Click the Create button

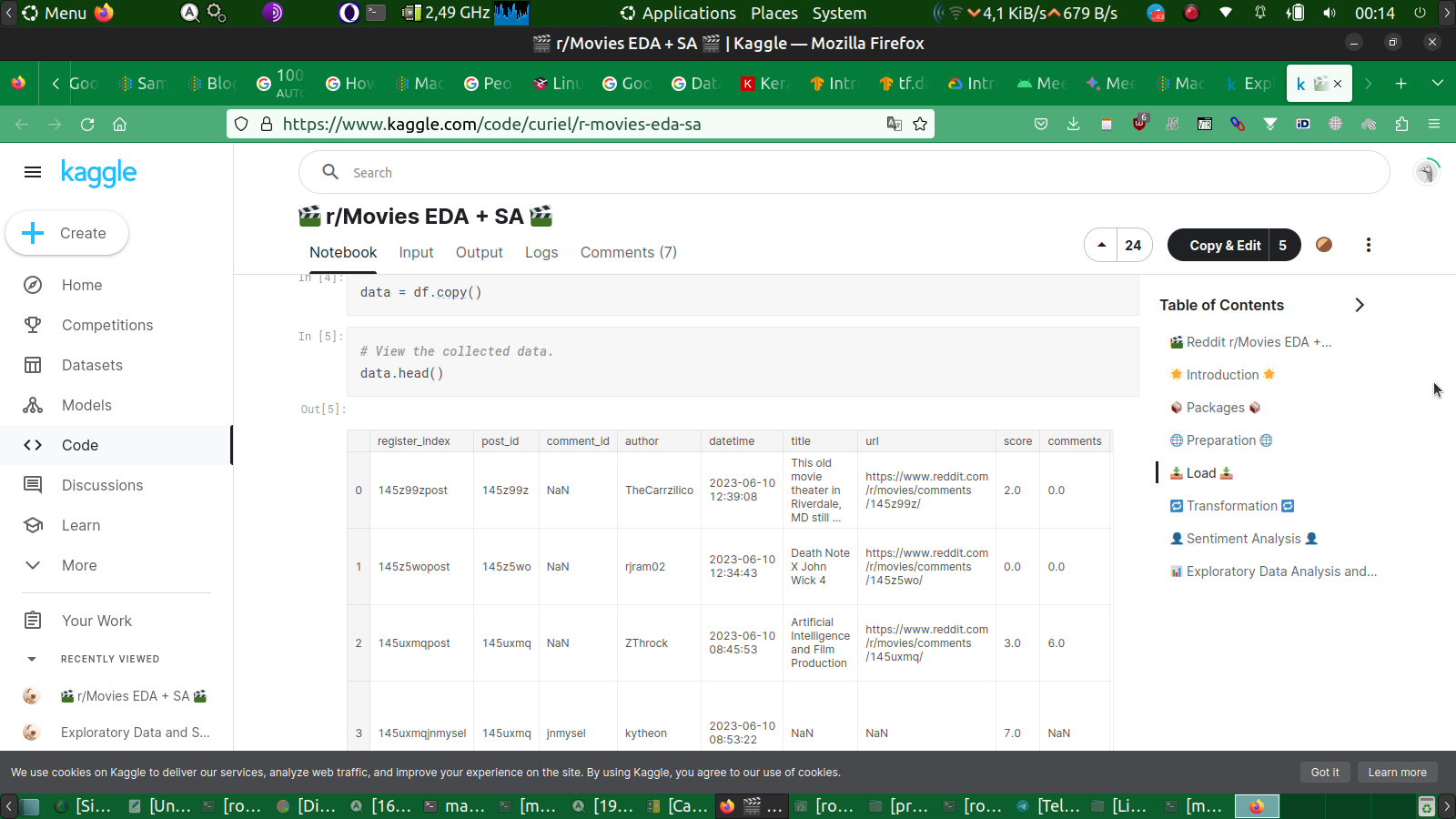(66, 233)
